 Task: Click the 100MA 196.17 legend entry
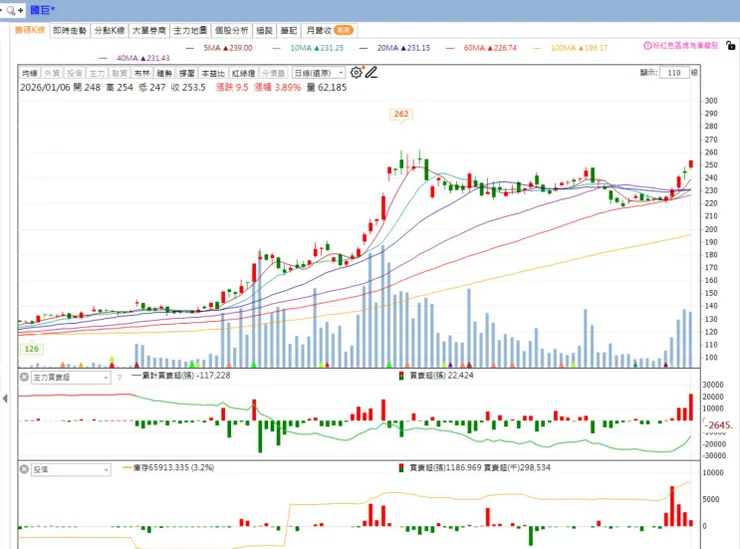571,48
